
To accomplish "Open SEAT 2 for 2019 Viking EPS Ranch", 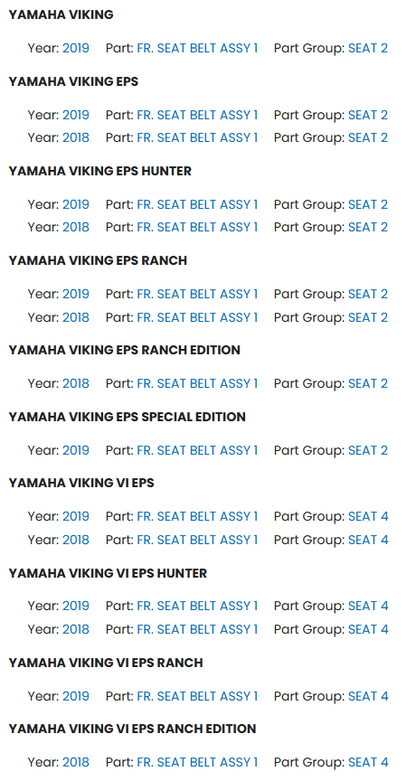I will (368, 294).
